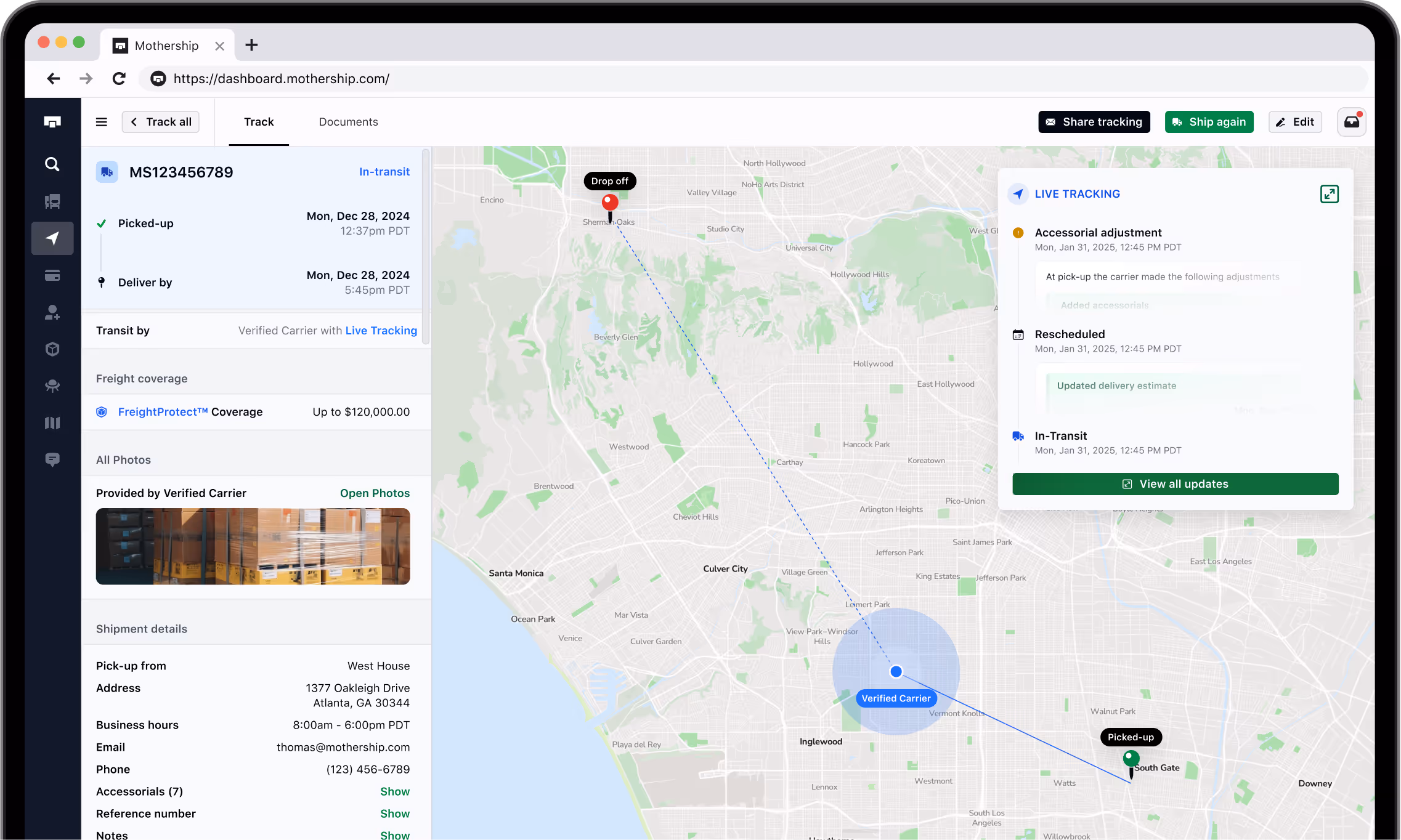
Task: Open search from the left sidebar
Action: [x=52, y=164]
